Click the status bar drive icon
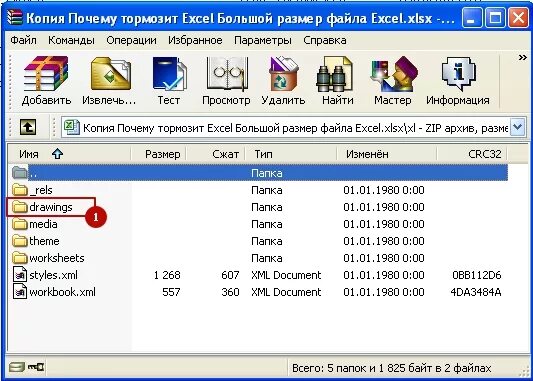533x381 pixels. [x=17, y=367]
